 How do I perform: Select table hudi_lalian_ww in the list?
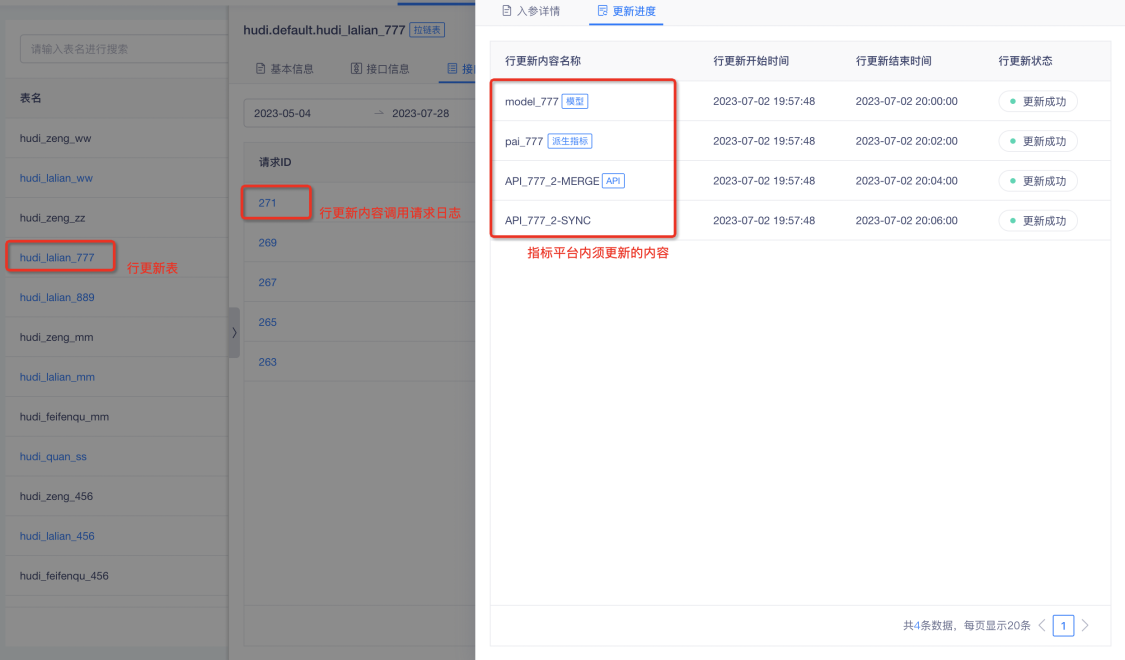pos(56,178)
